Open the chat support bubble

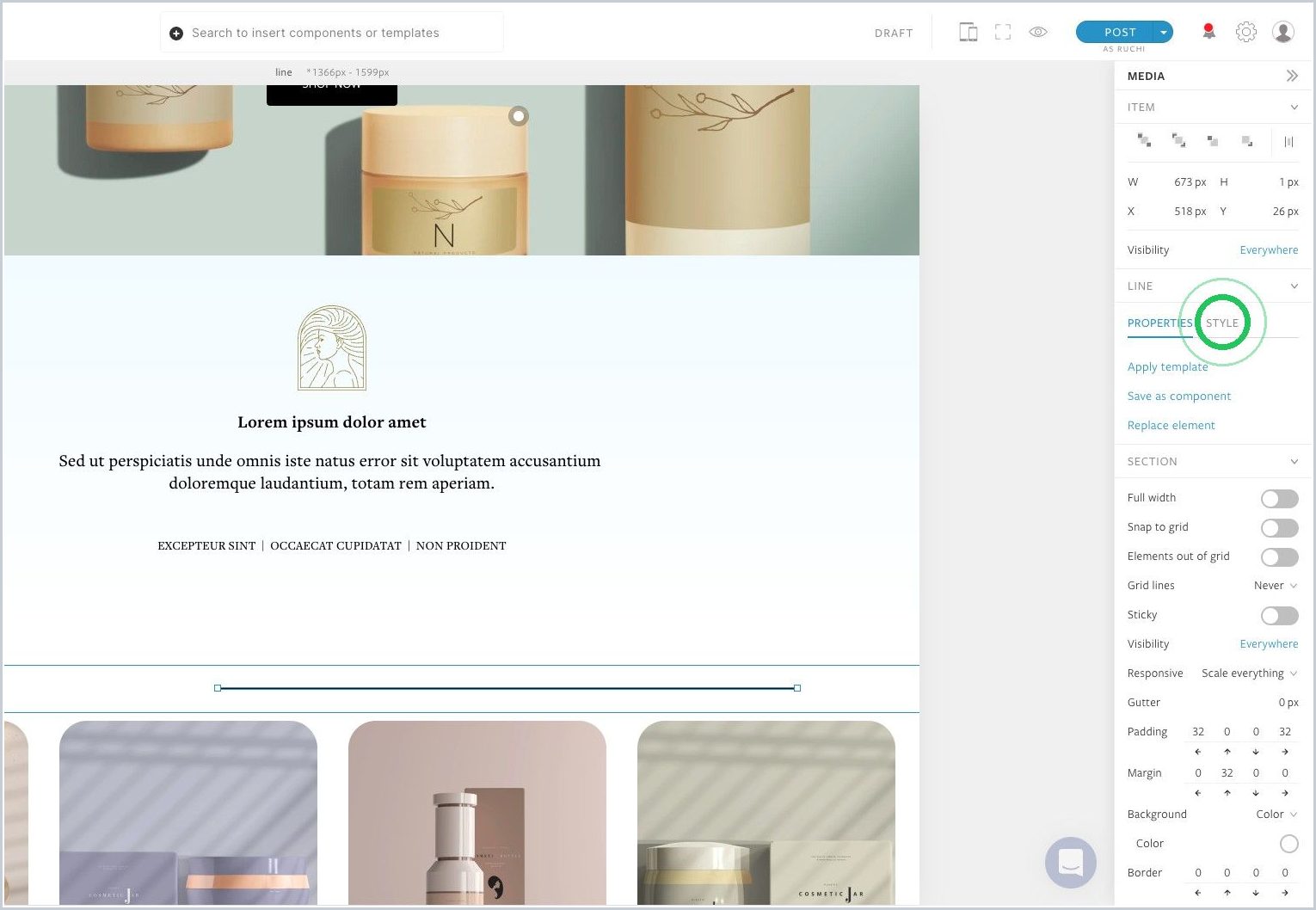point(1071,862)
